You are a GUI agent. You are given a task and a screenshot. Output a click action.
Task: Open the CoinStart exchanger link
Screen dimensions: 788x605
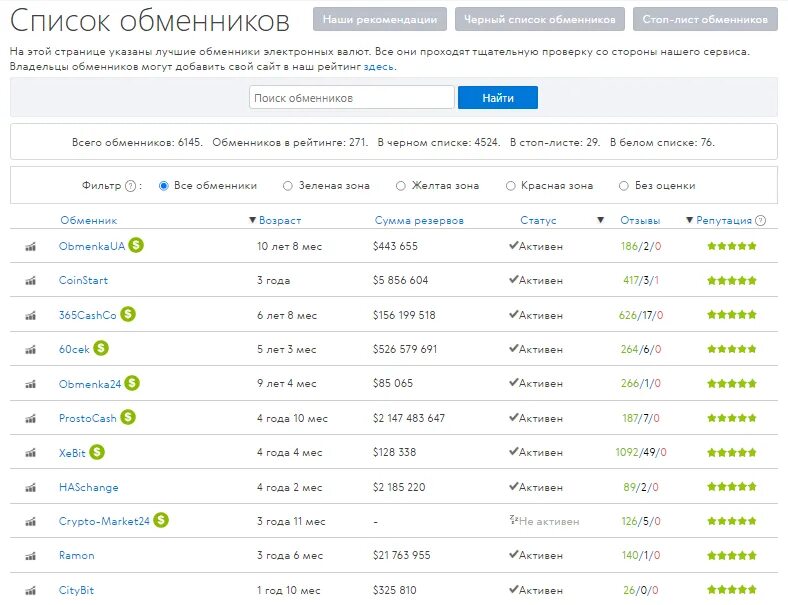pyautogui.click(x=83, y=280)
